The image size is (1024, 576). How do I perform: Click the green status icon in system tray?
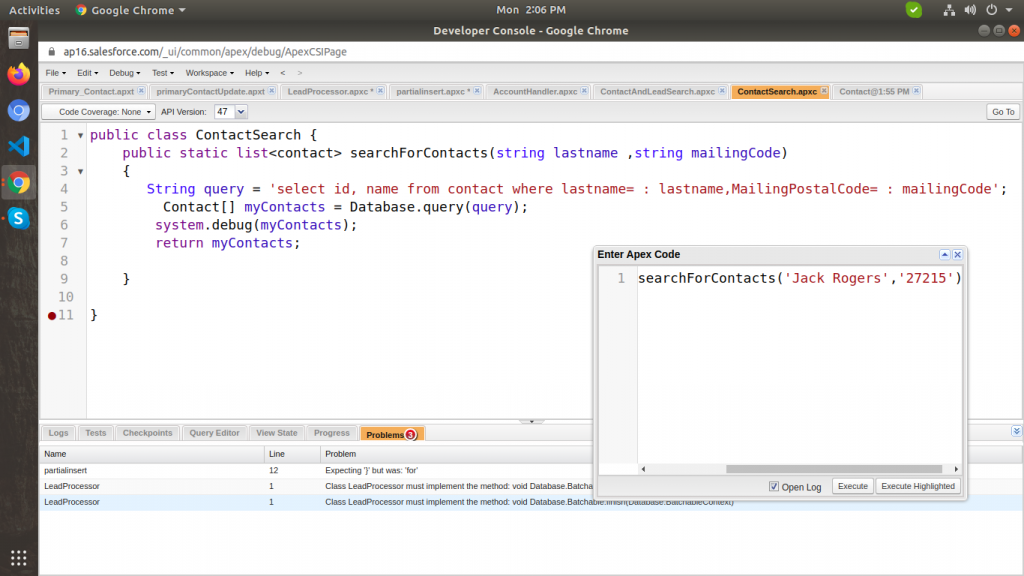913,9
